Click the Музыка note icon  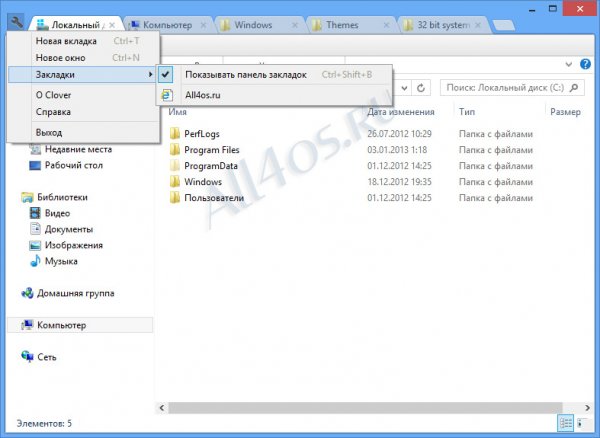(x=35, y=261)
